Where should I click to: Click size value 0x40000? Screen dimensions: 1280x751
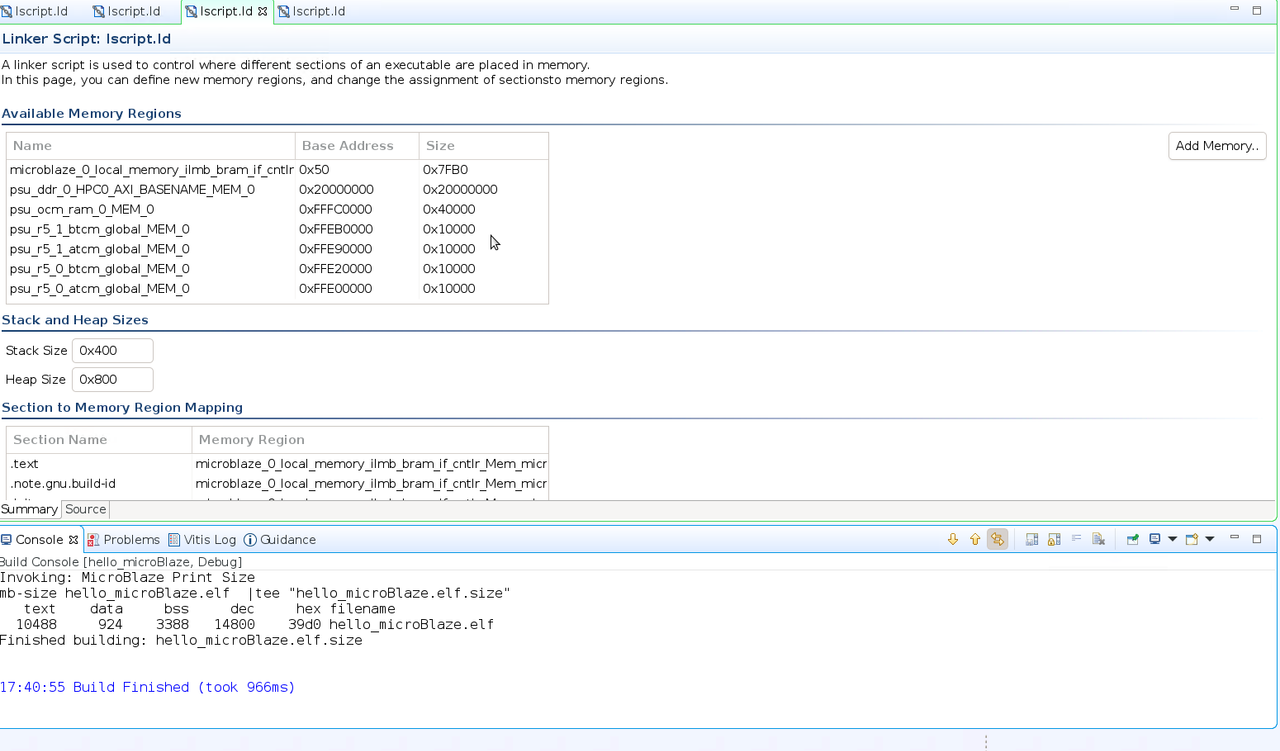[x=449, y=209]
